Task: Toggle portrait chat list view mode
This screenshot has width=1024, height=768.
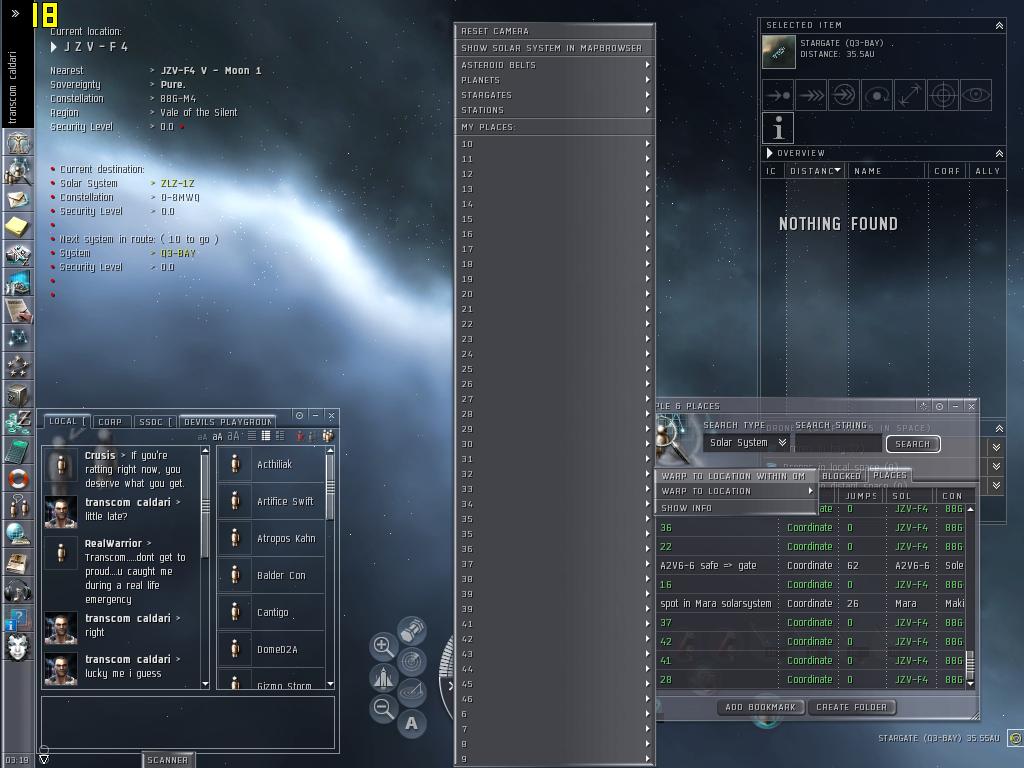Action: click(x=266, y=436)
